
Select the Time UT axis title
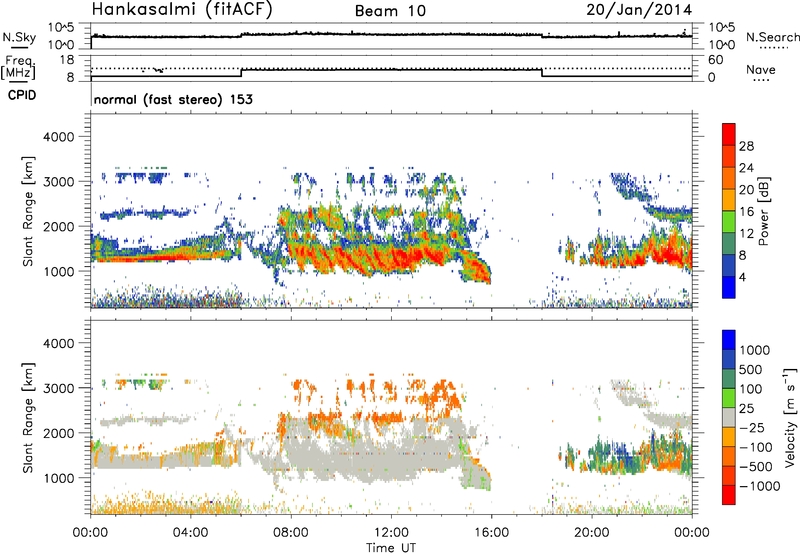[391, 548]
